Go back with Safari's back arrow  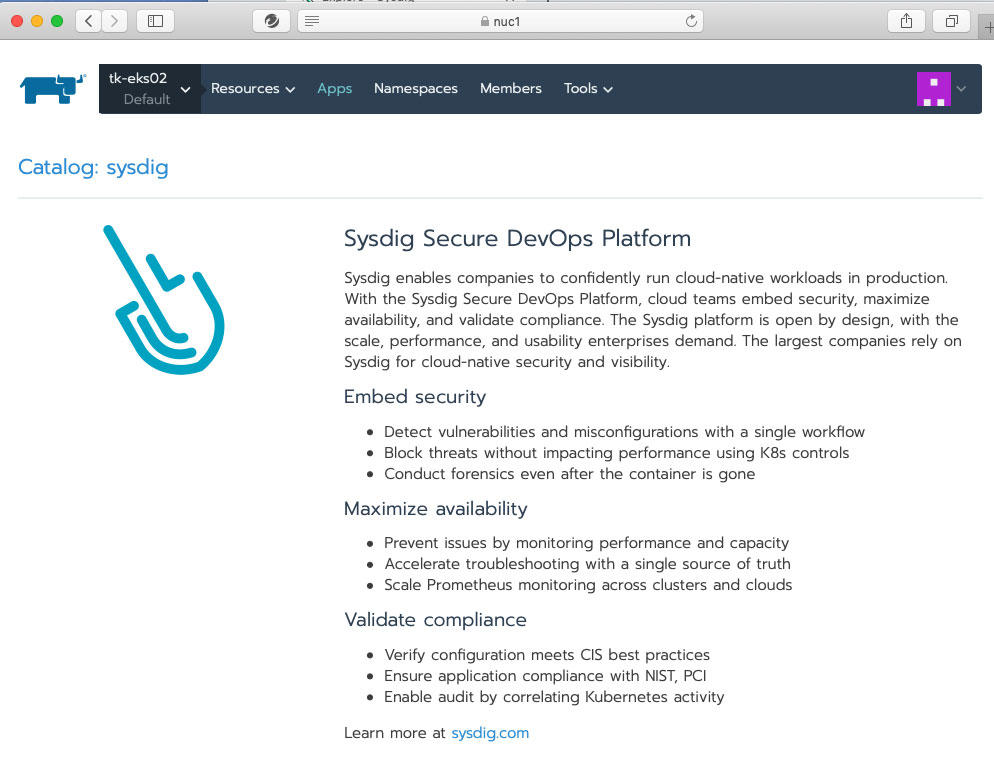point(89,21)
